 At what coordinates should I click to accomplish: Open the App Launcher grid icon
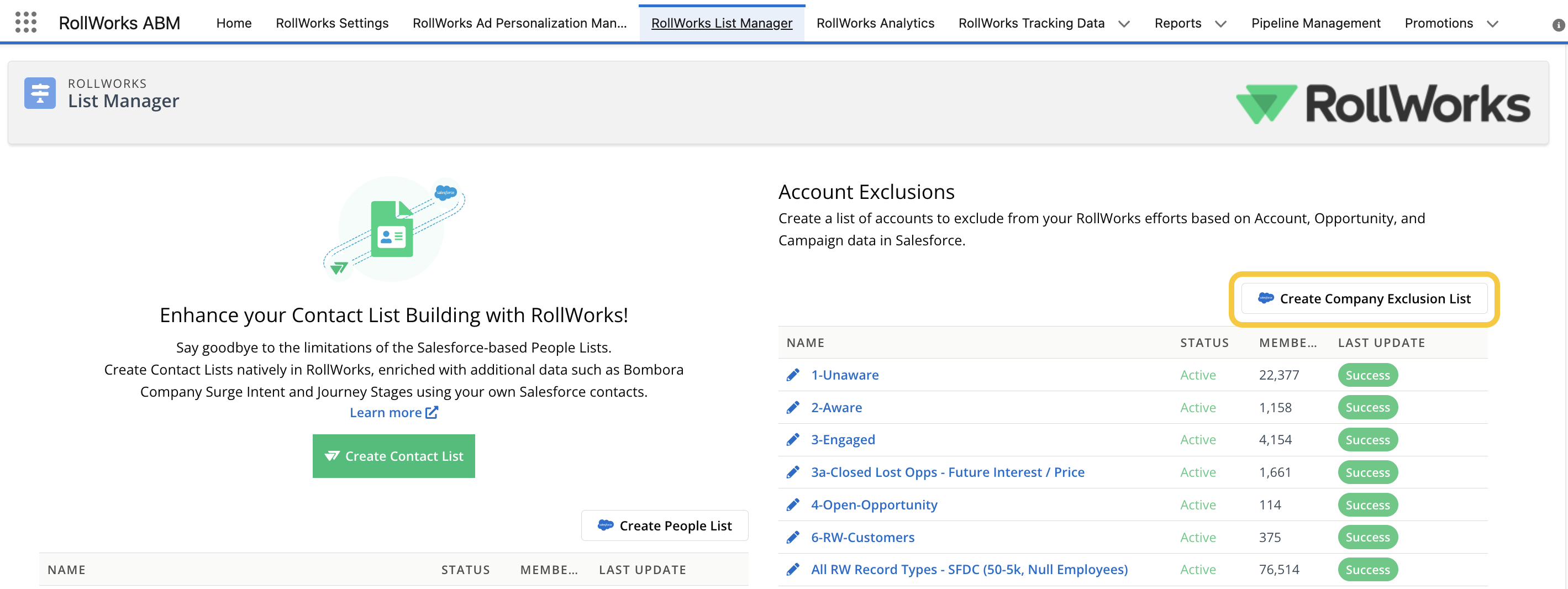(x=25, y=23)
